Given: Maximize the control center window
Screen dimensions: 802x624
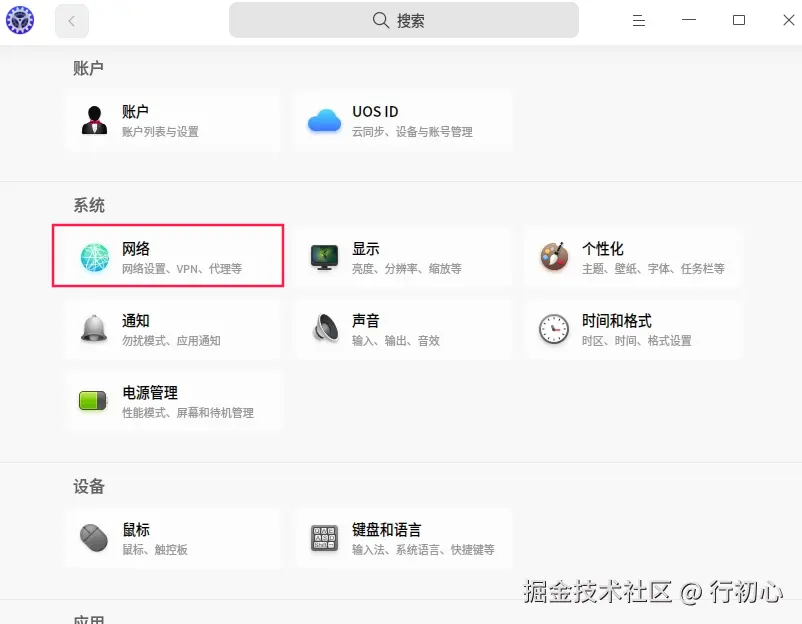Looking at the screenshot, I should pyautogui.click(x=739, y=20).
